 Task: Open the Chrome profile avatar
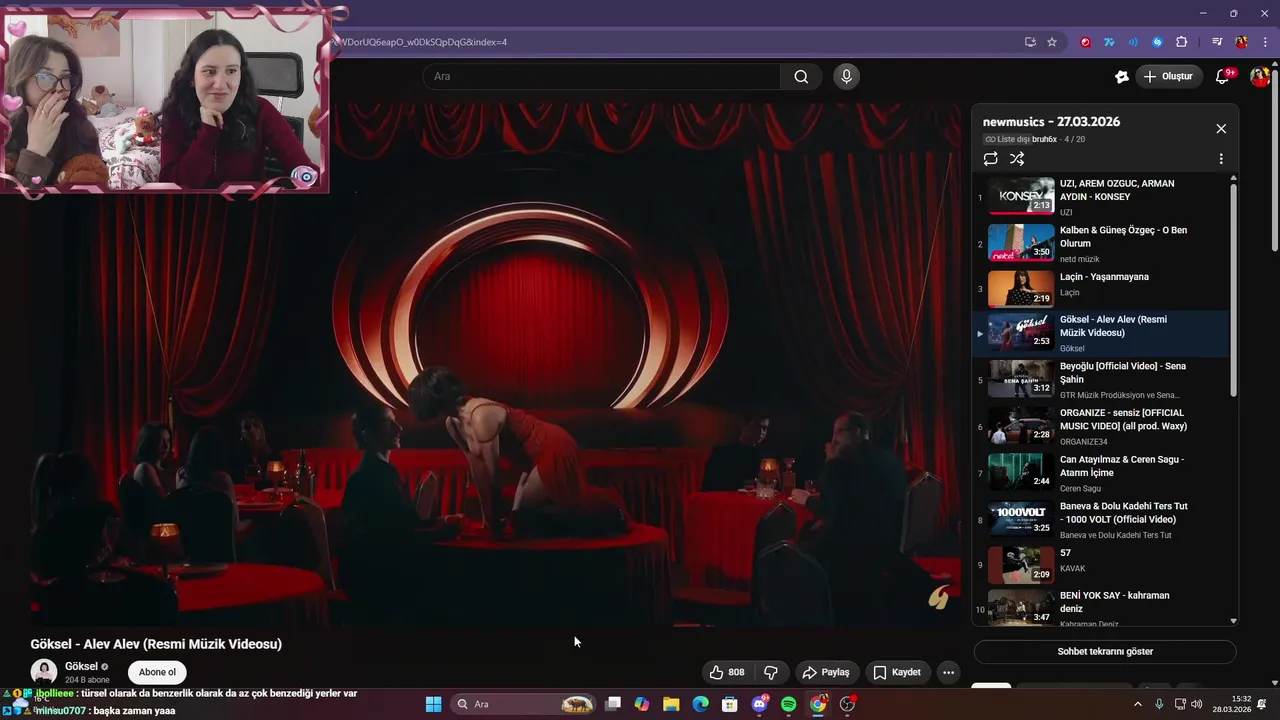tap(1241, 42)
